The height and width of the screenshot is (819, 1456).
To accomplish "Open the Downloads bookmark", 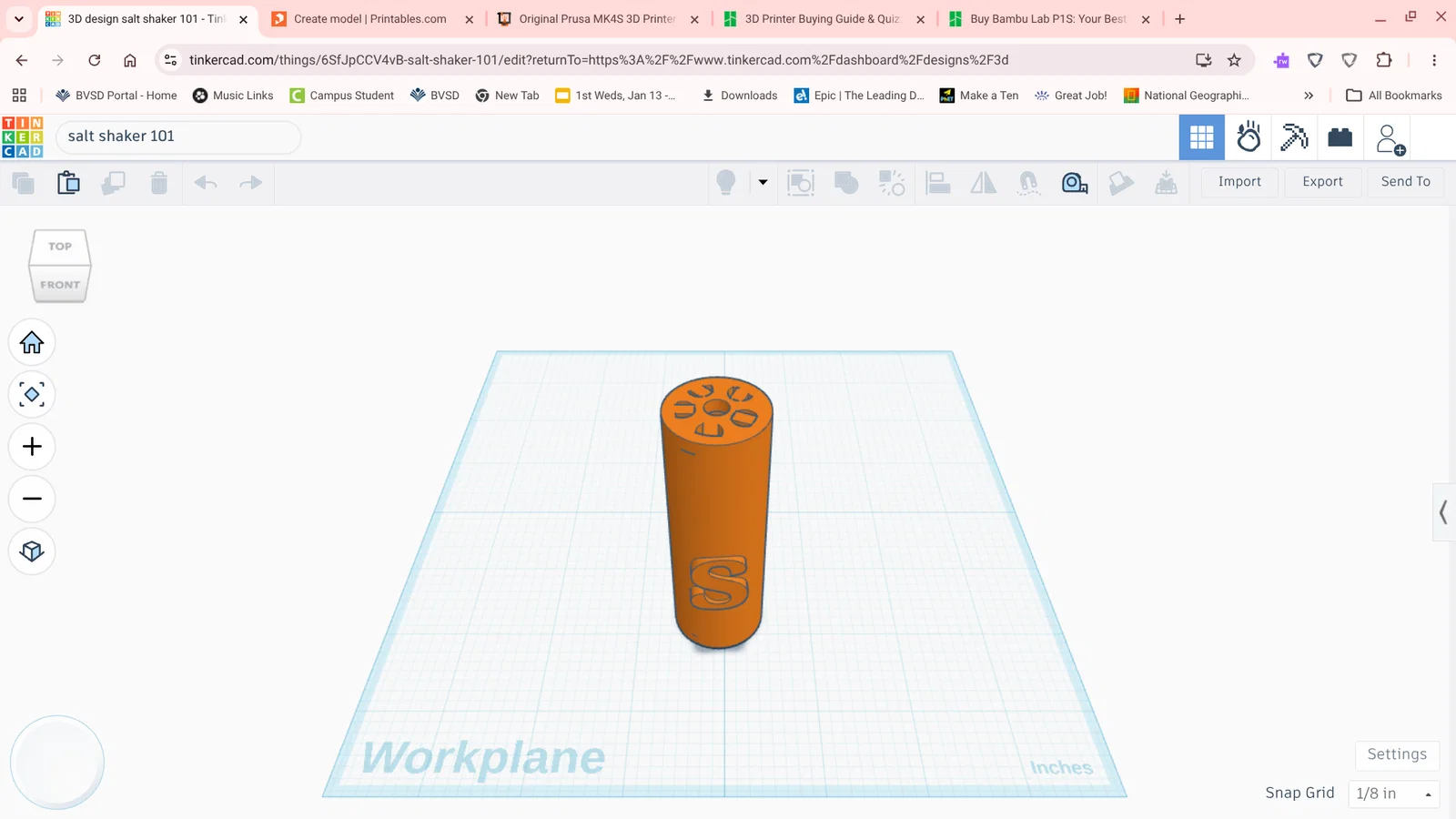I will point(739,96).
